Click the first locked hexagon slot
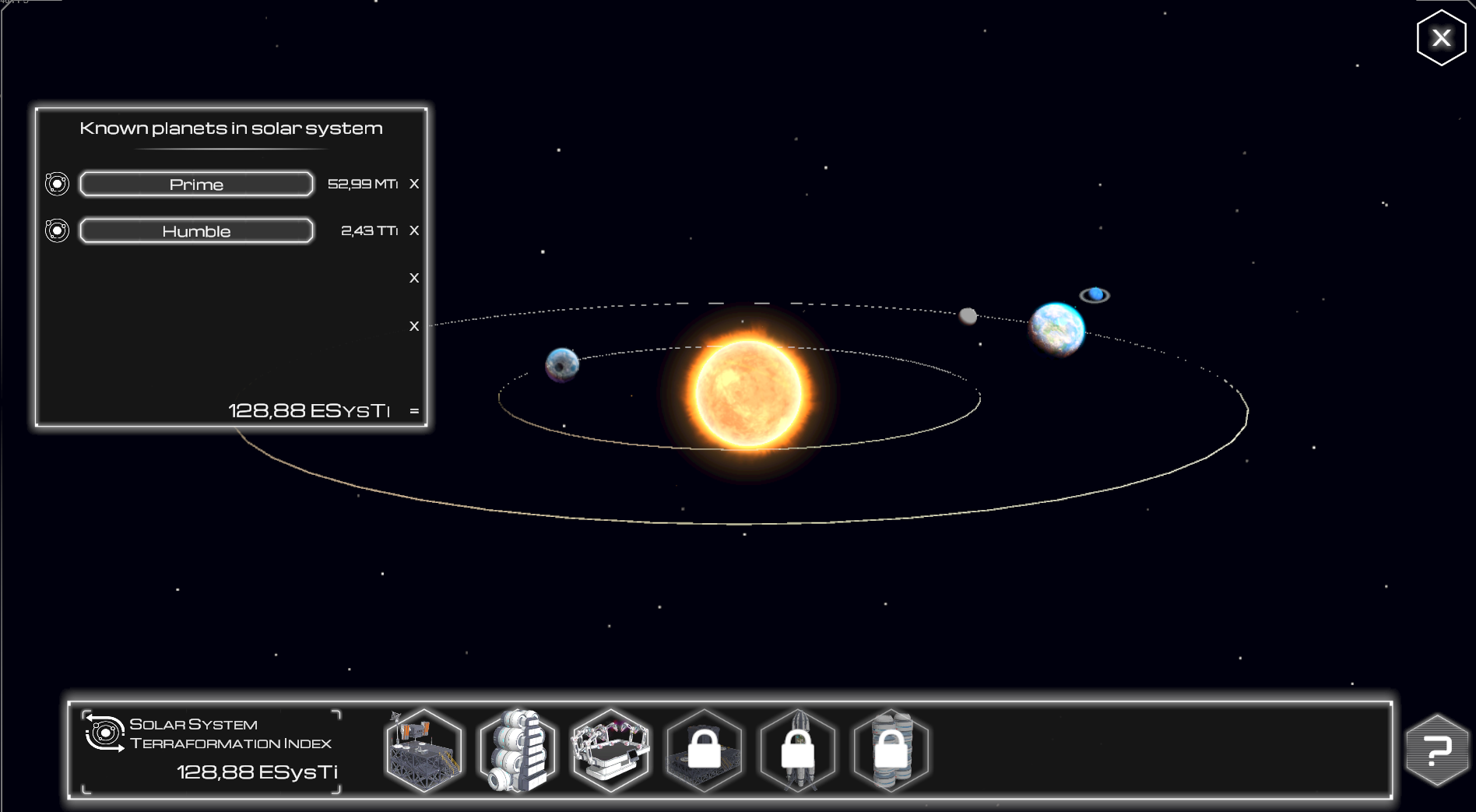Viewport: 1476px width, 812px height. tap(705, 750)
